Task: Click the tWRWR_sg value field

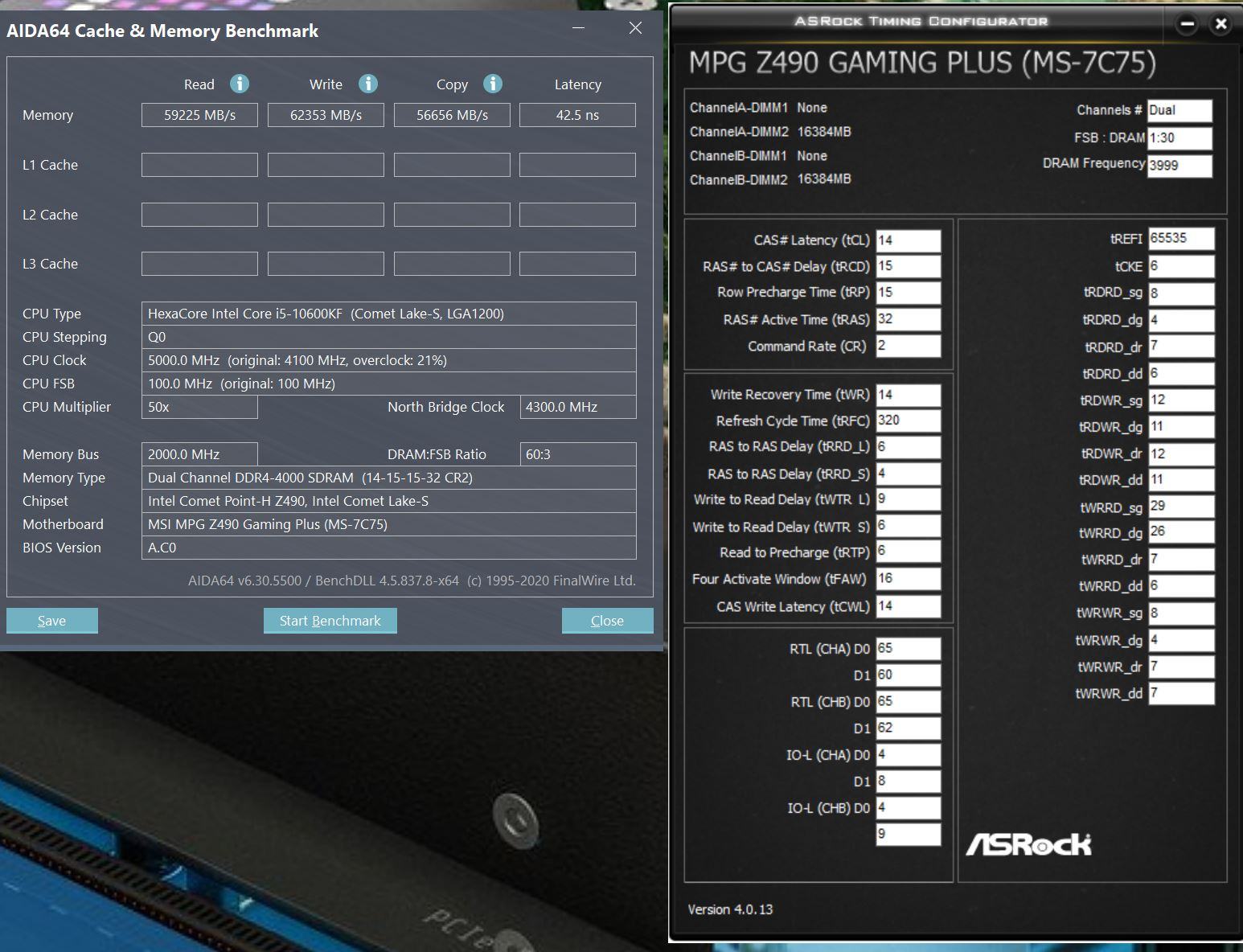Action: [x=1181, y=613]
